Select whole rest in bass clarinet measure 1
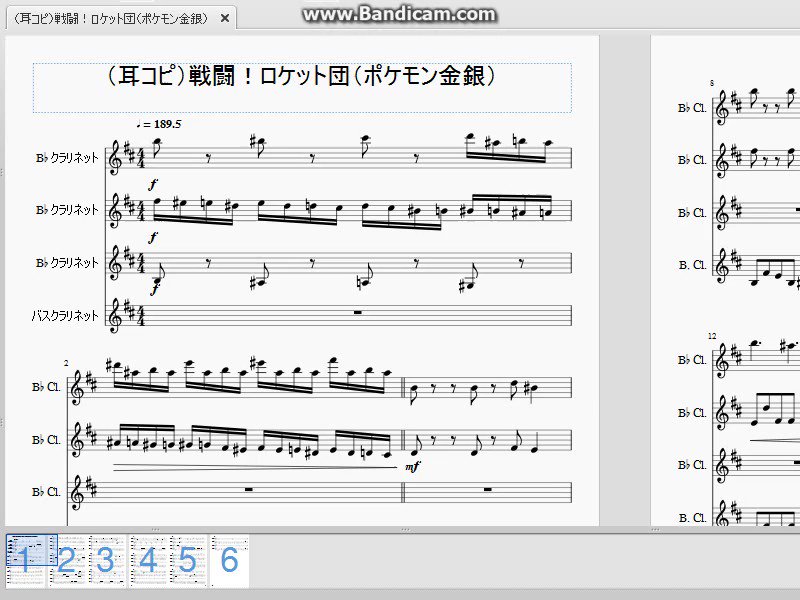The height and width of the screenshot is (600, 800). [x=358, y=312]
